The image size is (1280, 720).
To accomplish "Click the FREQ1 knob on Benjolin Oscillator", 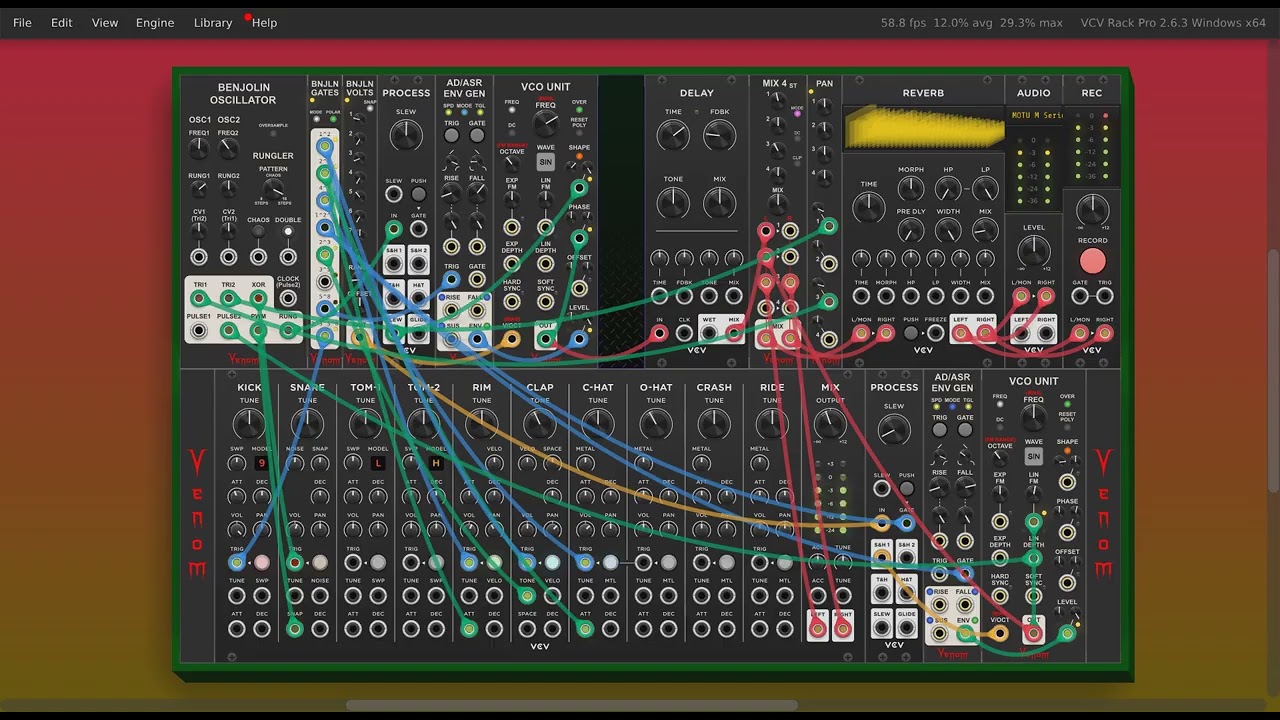I will tap(199, 149).
